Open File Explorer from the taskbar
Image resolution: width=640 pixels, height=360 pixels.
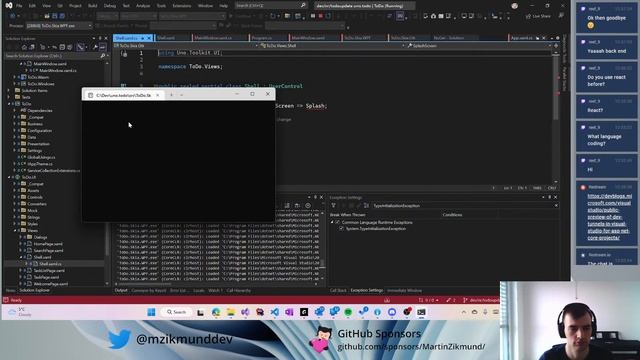click(x=231, y=312)
